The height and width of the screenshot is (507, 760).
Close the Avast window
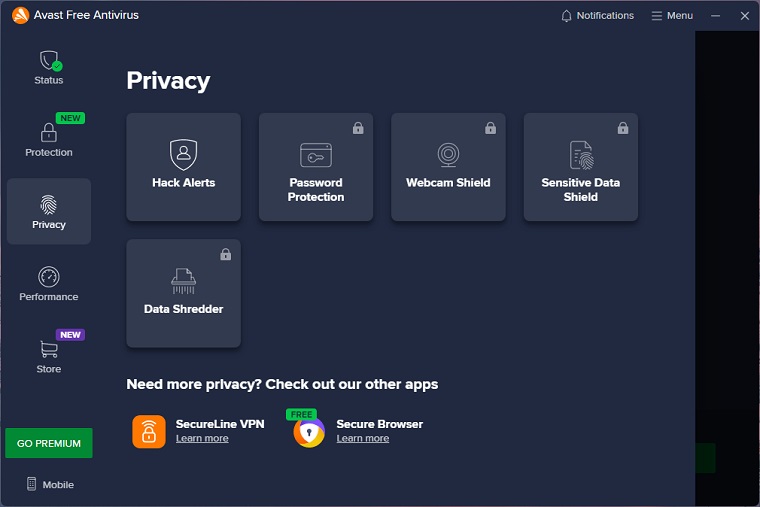[x=745, y=16]
